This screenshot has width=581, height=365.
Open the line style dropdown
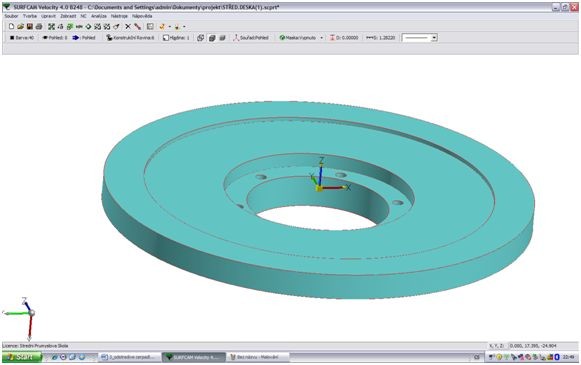(434, 38)
